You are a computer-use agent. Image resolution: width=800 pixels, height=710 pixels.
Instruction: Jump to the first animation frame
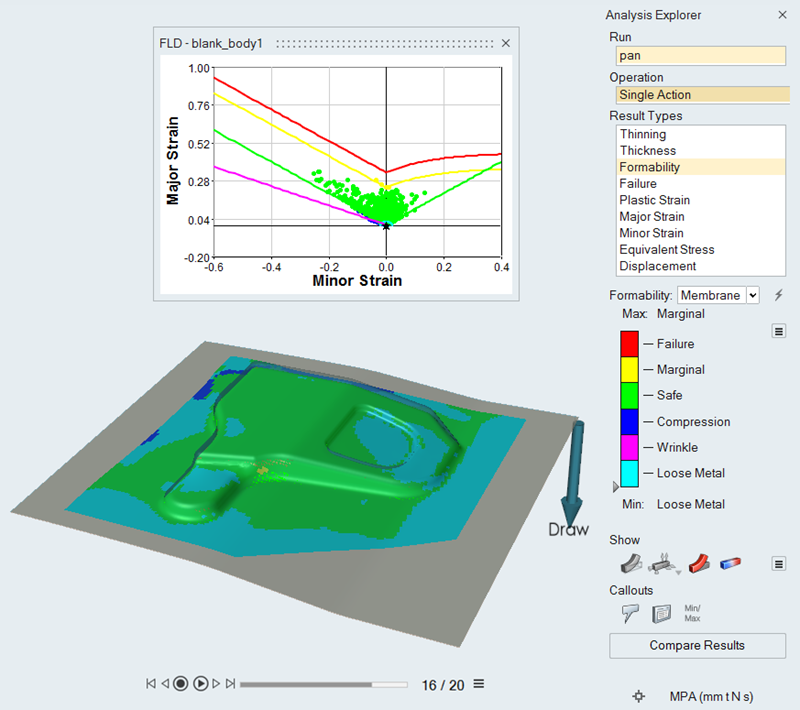[151, 684]
